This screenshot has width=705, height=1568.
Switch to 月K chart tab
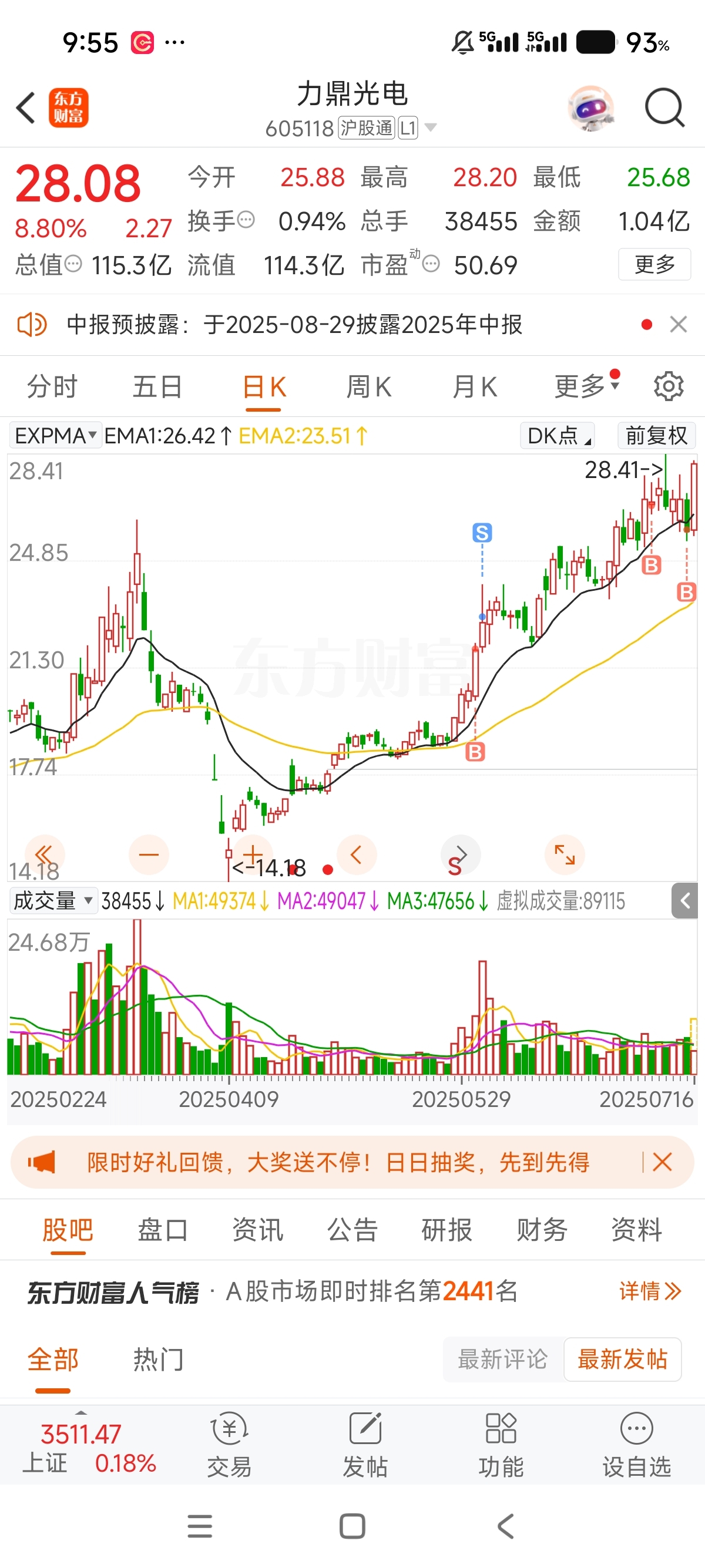pos(475,386)
